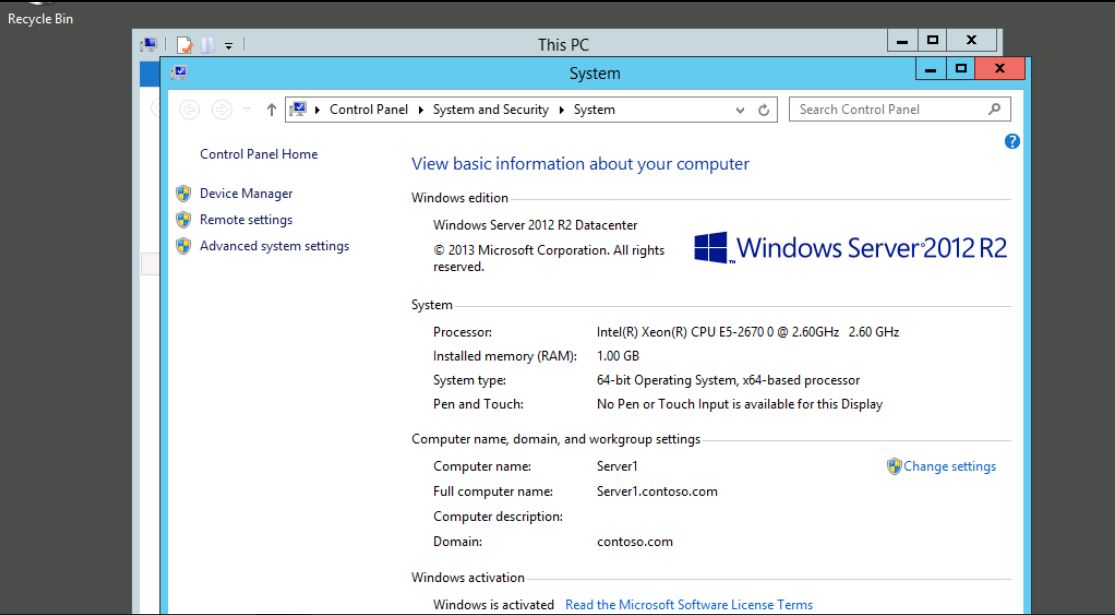
Task: Click the Windows Server 2012 R2 Datacenter text
Action: 535,225
